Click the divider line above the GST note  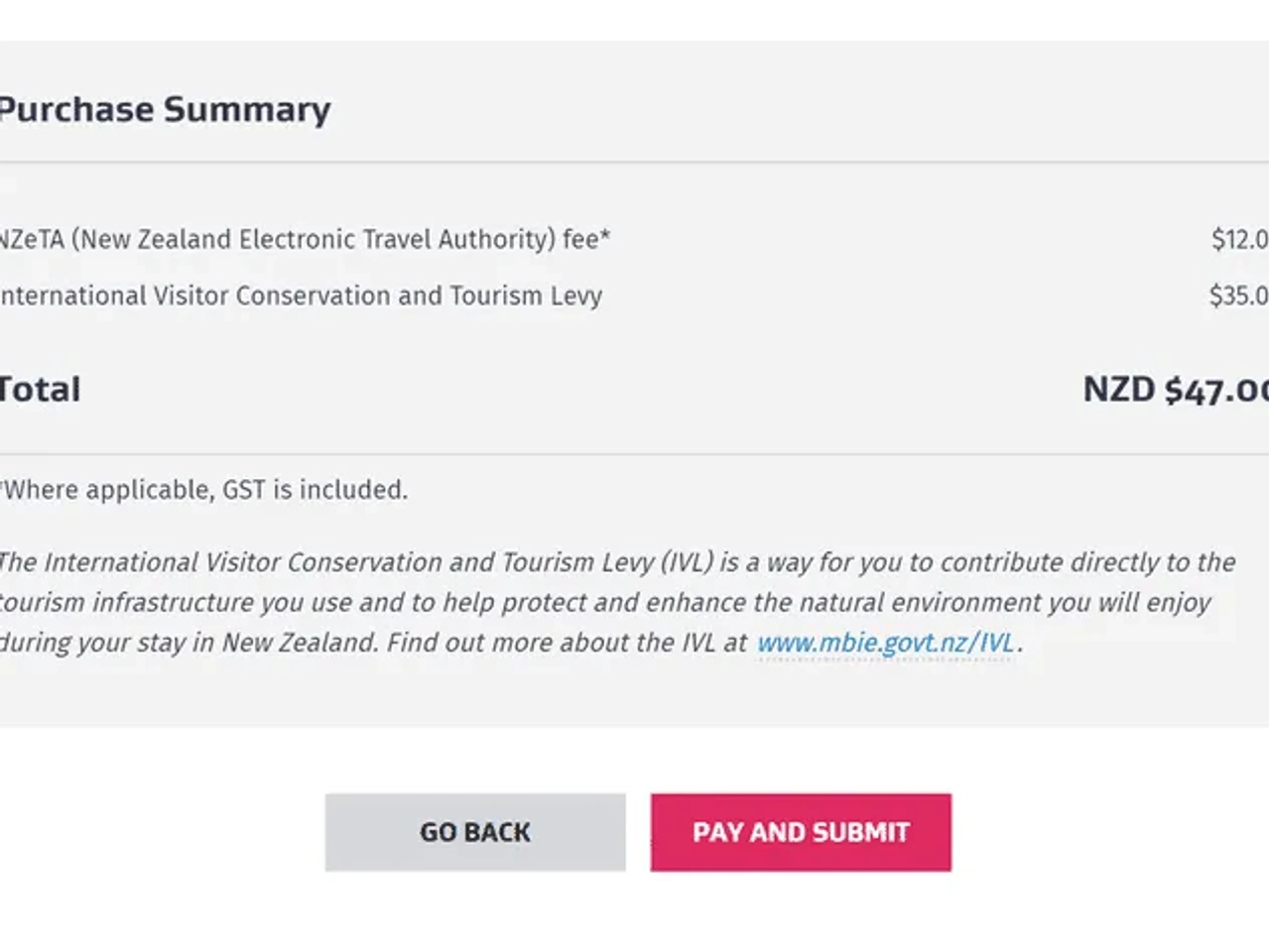click(x=635, y=454)
